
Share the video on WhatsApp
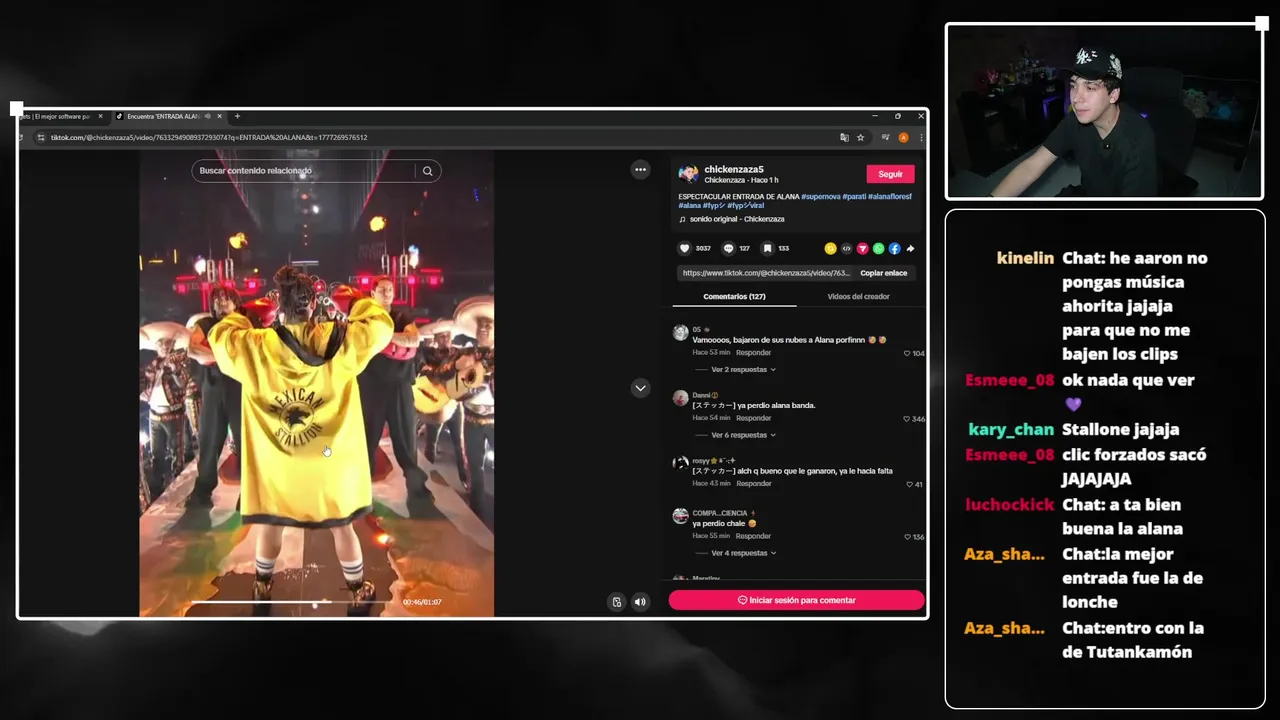pos(878,248)
